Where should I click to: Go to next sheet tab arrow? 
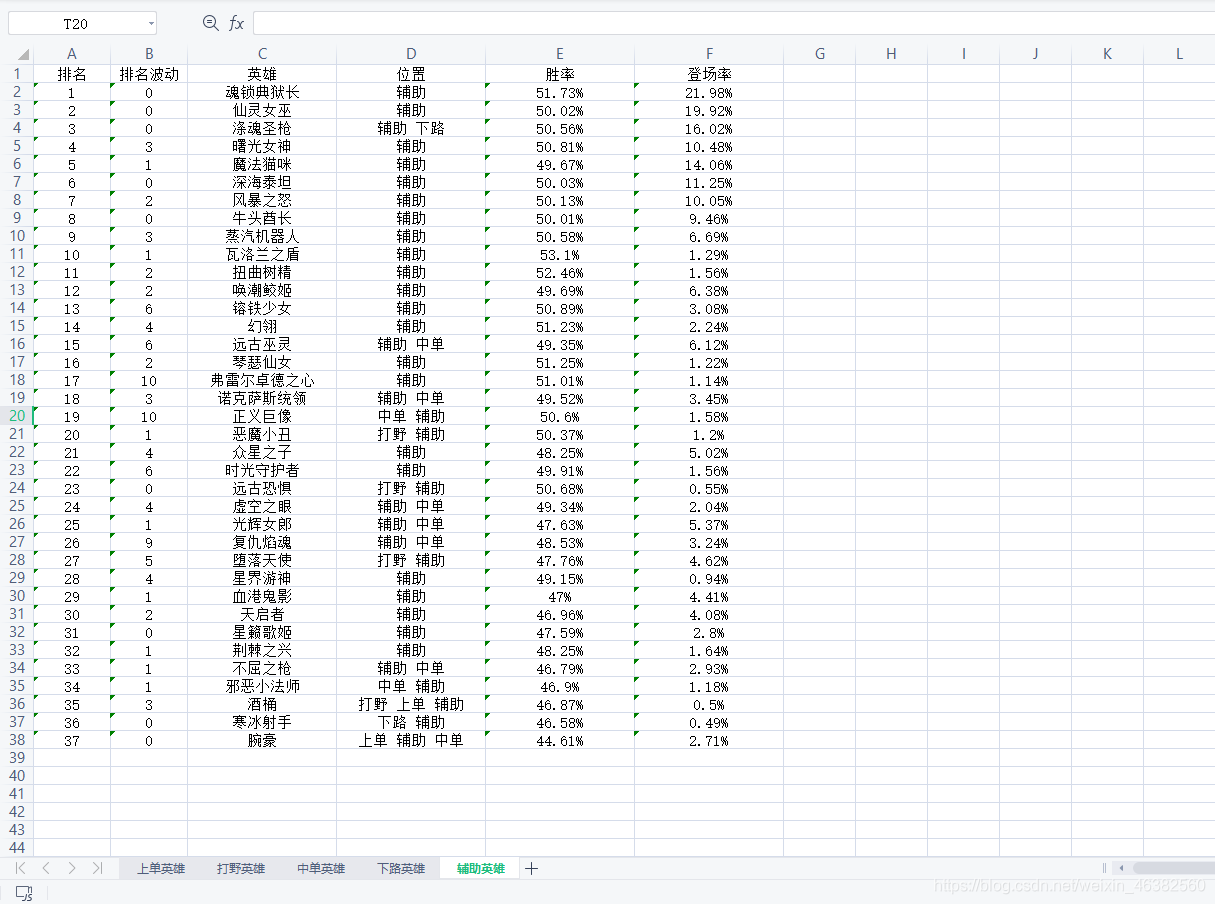coord(72,868)
